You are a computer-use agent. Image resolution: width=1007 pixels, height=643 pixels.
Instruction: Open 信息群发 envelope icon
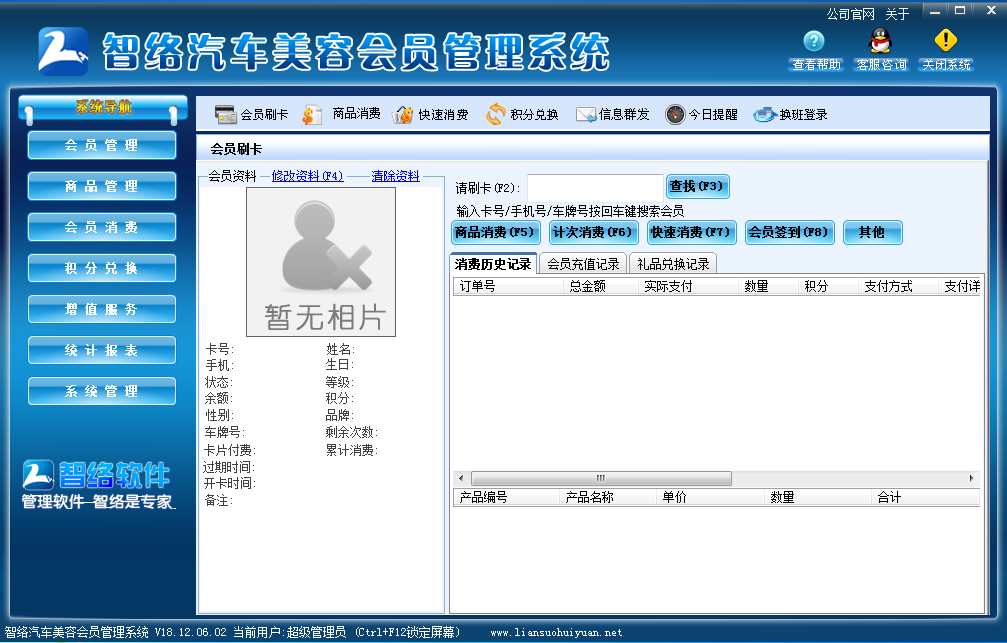click(586, 114)
